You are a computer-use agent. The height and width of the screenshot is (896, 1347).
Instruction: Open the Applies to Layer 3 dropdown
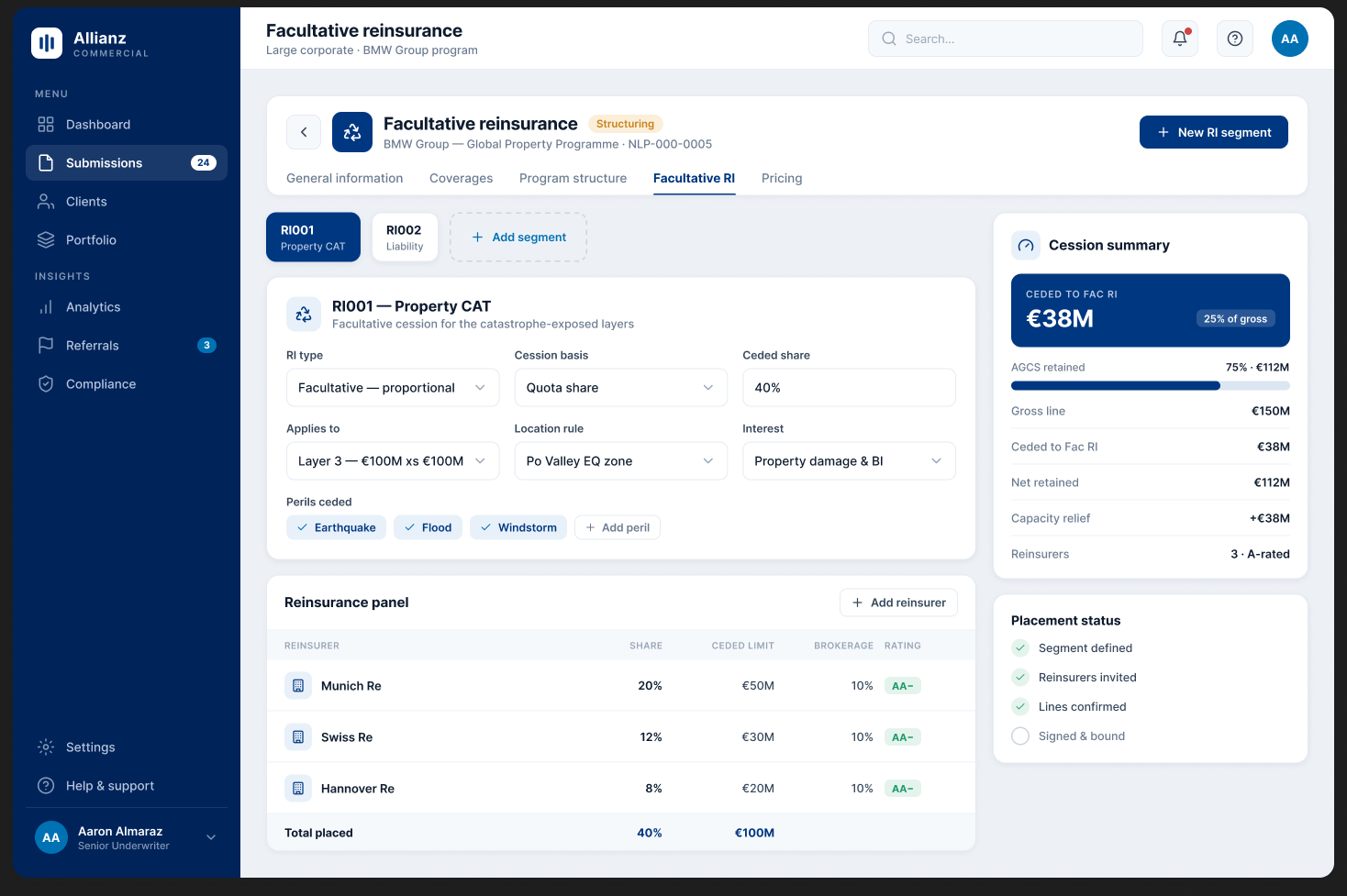pyautogui.click(x=393, y=461)
